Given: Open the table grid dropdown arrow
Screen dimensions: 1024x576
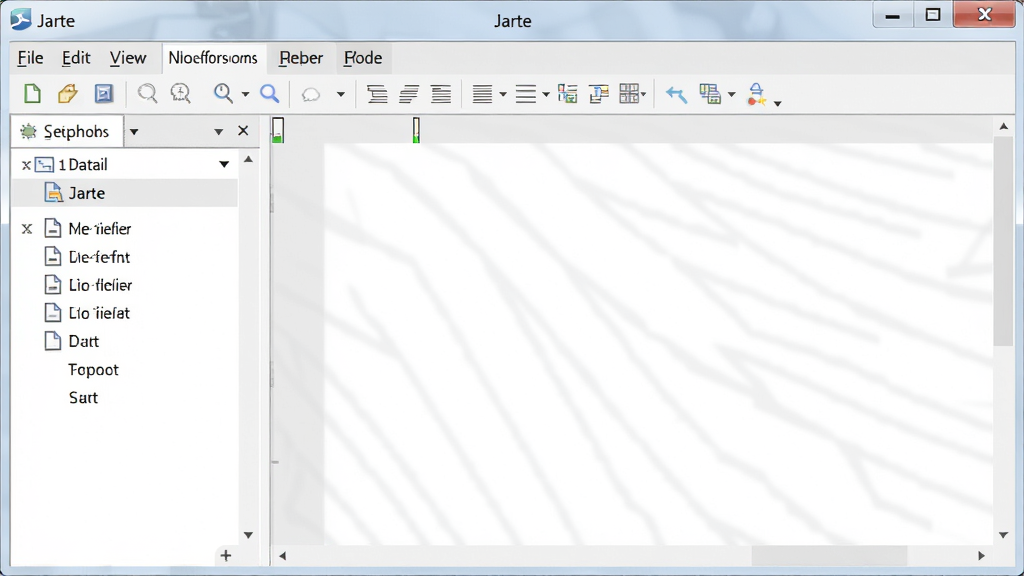Looking at the screenshot, I should coord(644,95).
